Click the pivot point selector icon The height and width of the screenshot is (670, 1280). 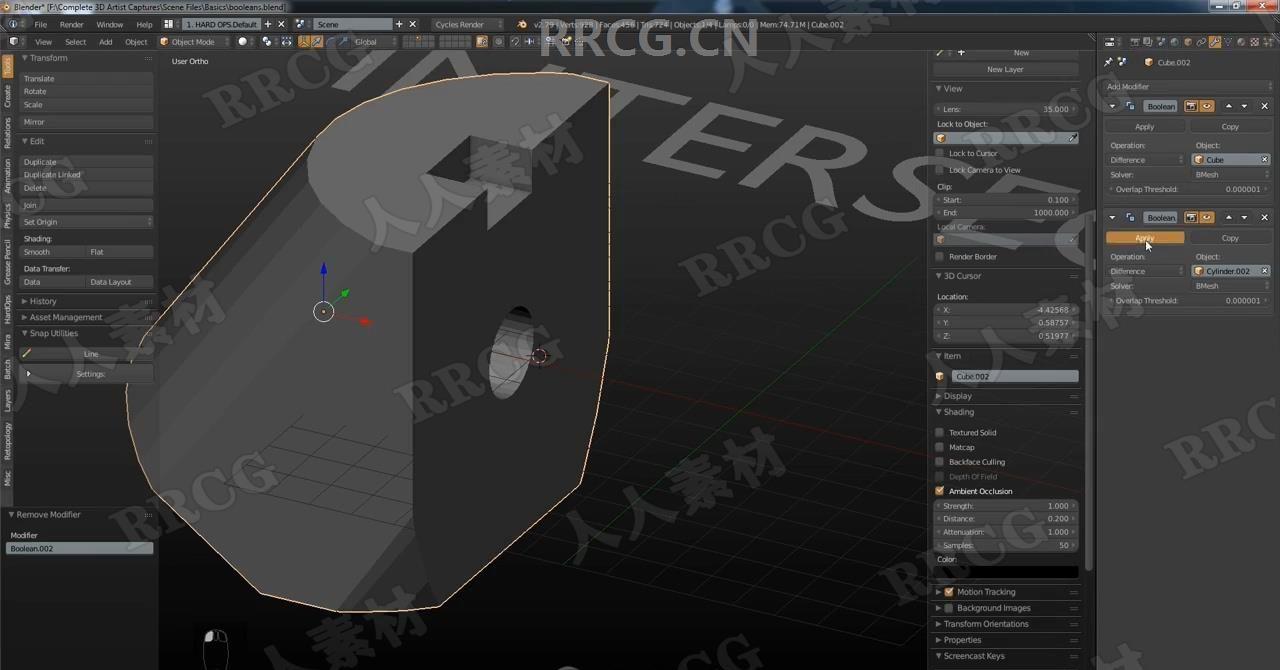267,42
